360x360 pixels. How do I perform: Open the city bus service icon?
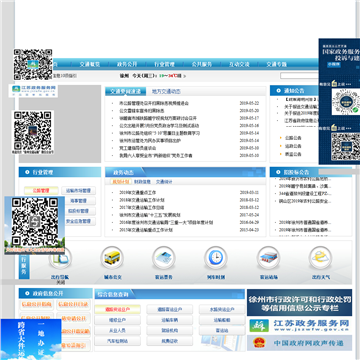click(112, 258)
